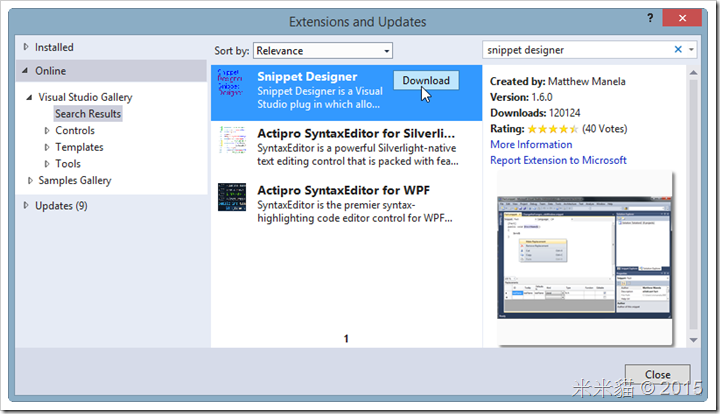Expand the Installed category

click(x=26, y=47)
